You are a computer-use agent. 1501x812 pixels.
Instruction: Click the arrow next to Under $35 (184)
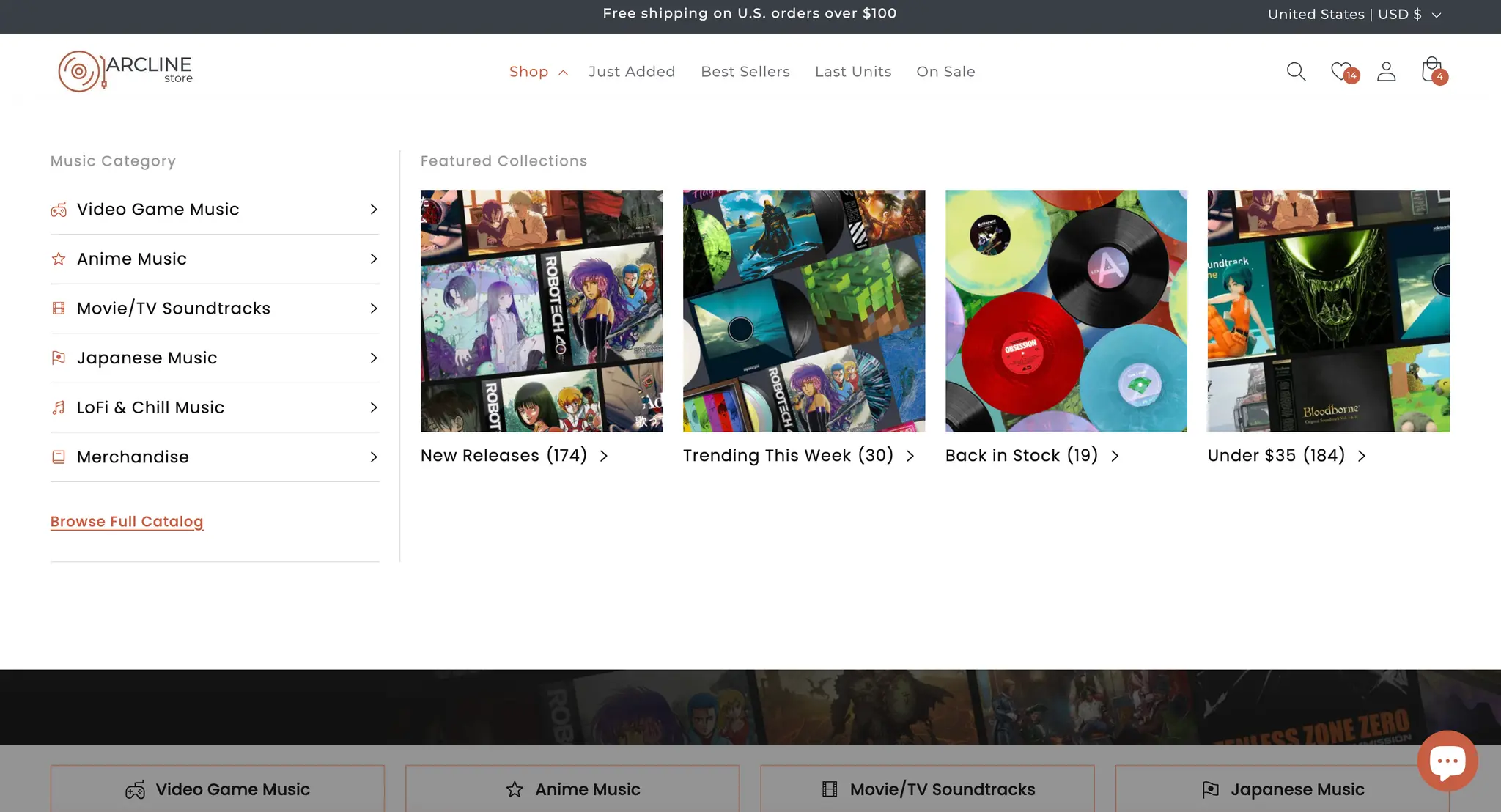(x=1362, y=456)
